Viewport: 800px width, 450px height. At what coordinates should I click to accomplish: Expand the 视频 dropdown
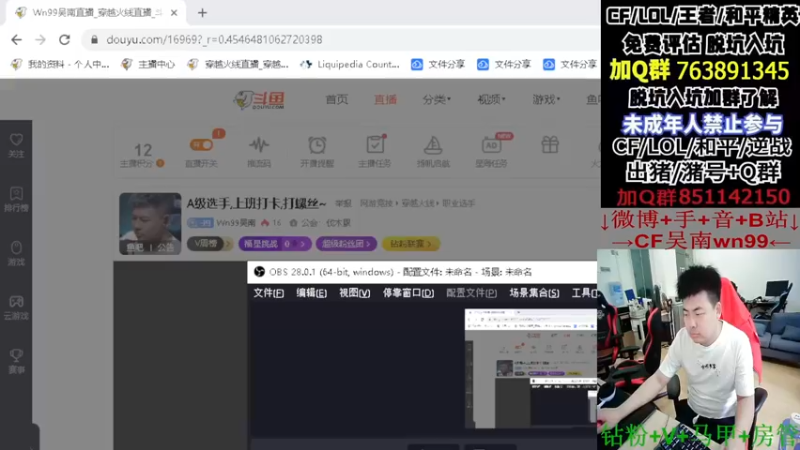coord(491,99)
